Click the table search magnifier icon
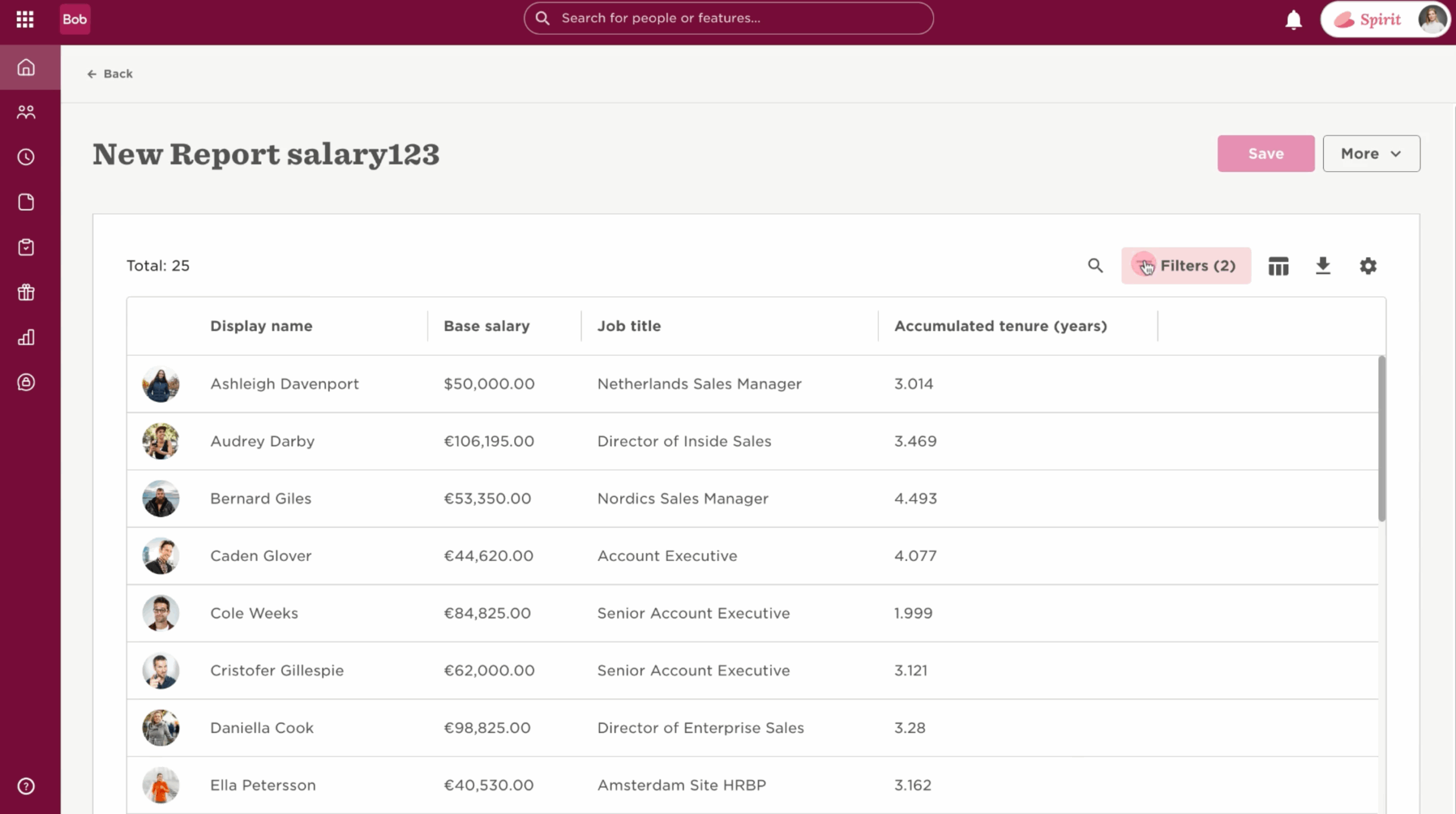The width and height of the screenshot is (1456, 814). tap(1095, 265)
